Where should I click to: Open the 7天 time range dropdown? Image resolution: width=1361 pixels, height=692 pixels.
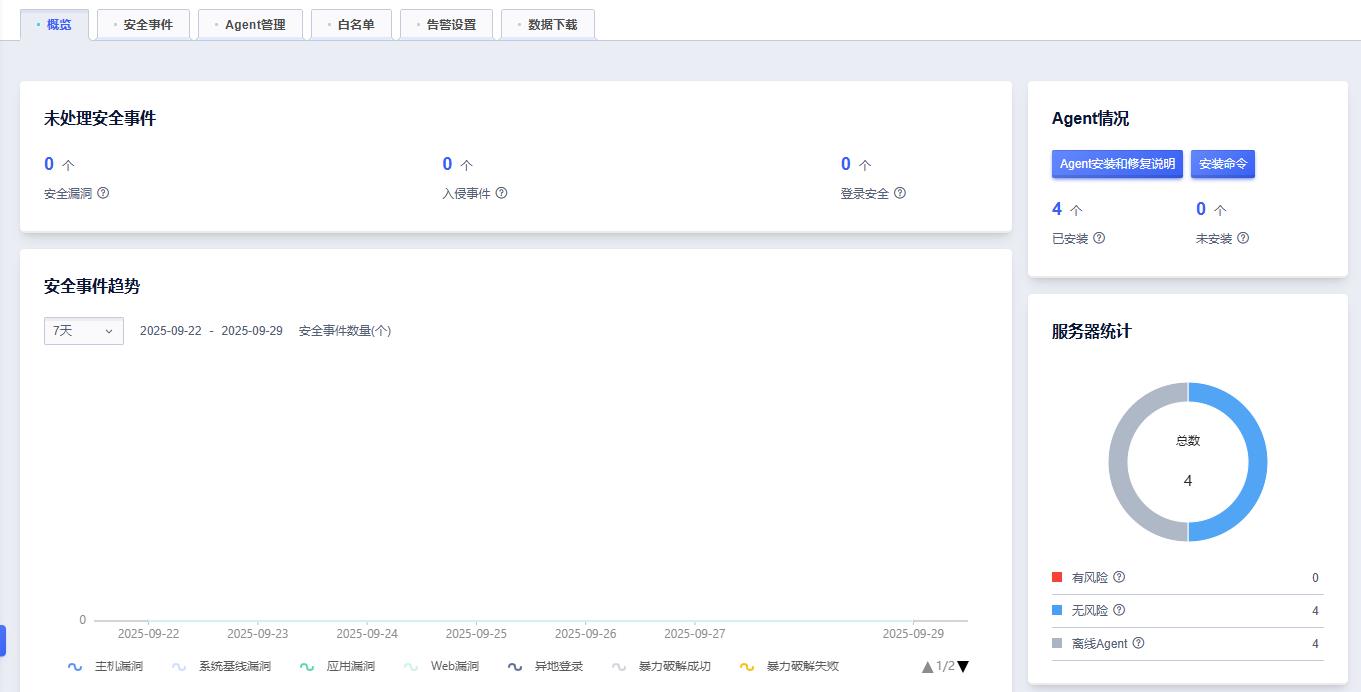pos(84,331)
